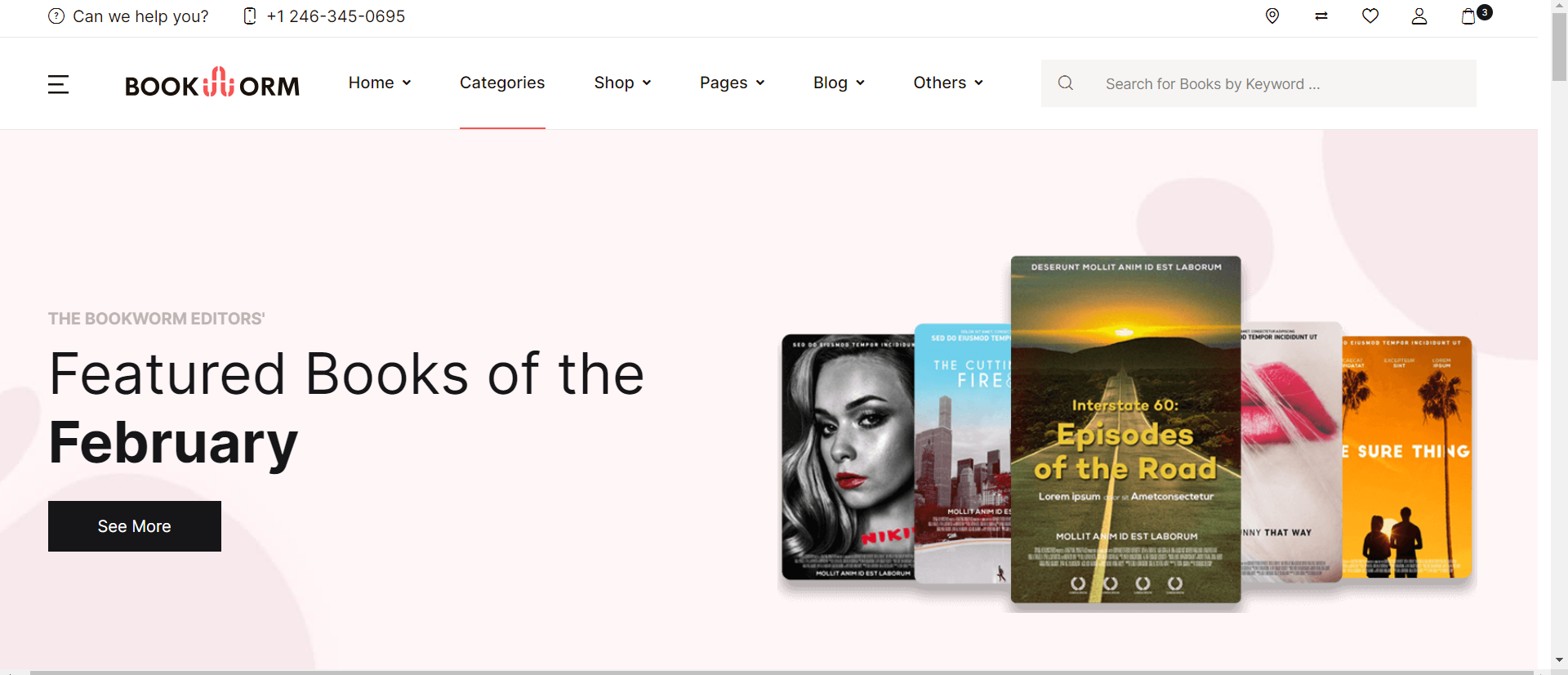Expand the Shop dropdown menu

click(x=622, y=83)
